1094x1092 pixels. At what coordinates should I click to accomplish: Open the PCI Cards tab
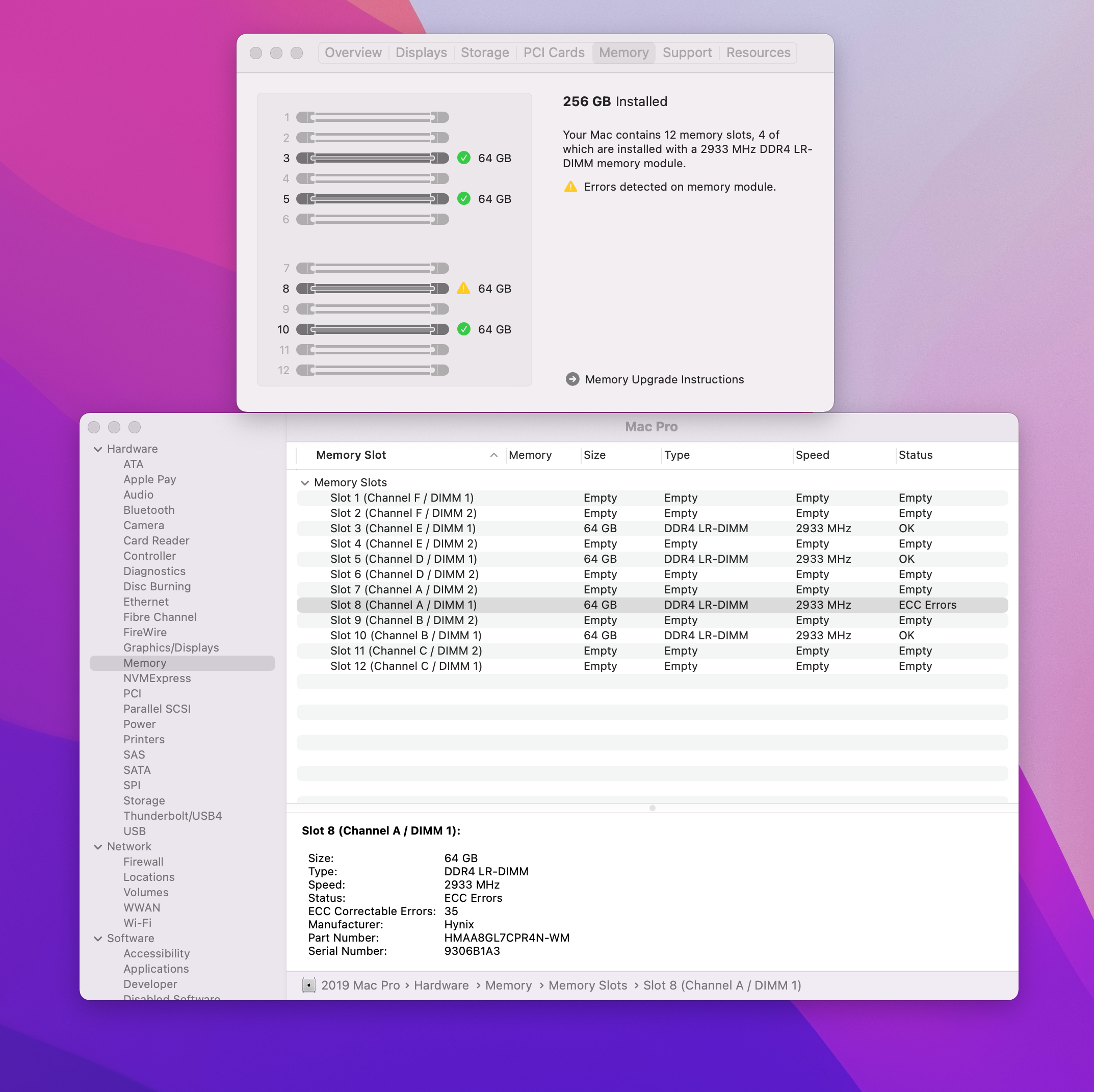tap(553, 53)
